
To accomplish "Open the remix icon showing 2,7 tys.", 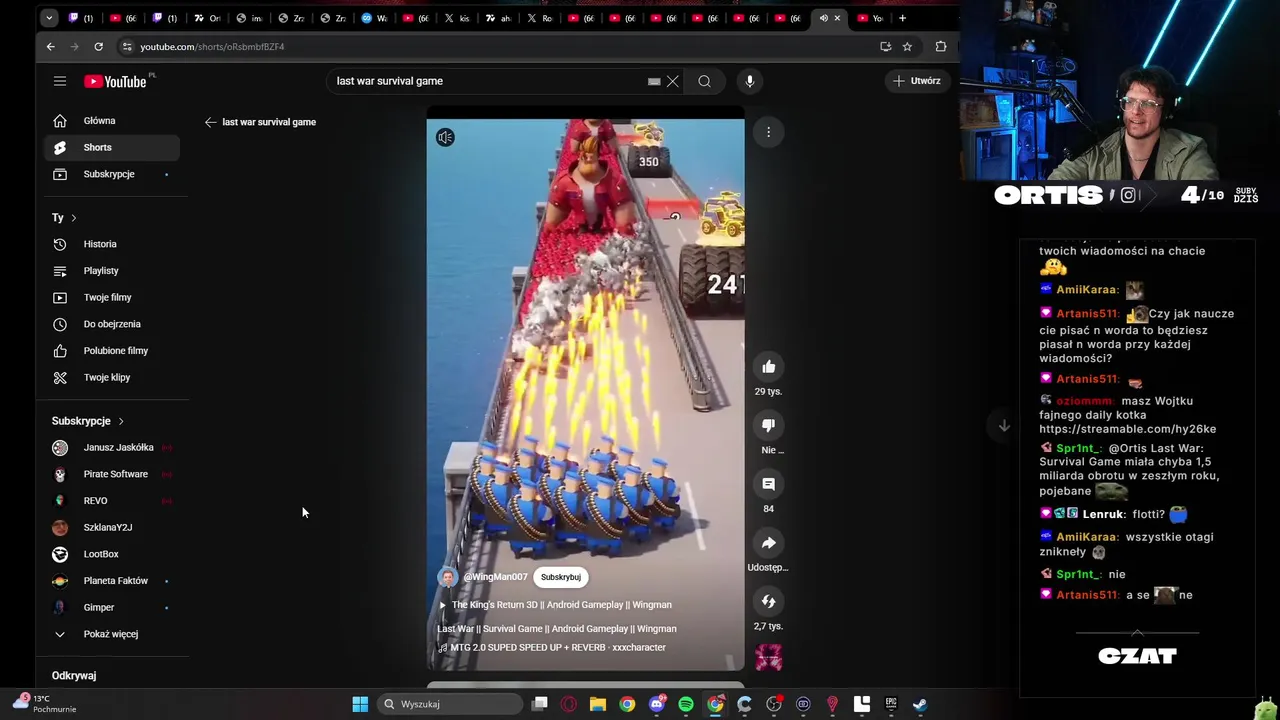I will (x=768, y=602).
